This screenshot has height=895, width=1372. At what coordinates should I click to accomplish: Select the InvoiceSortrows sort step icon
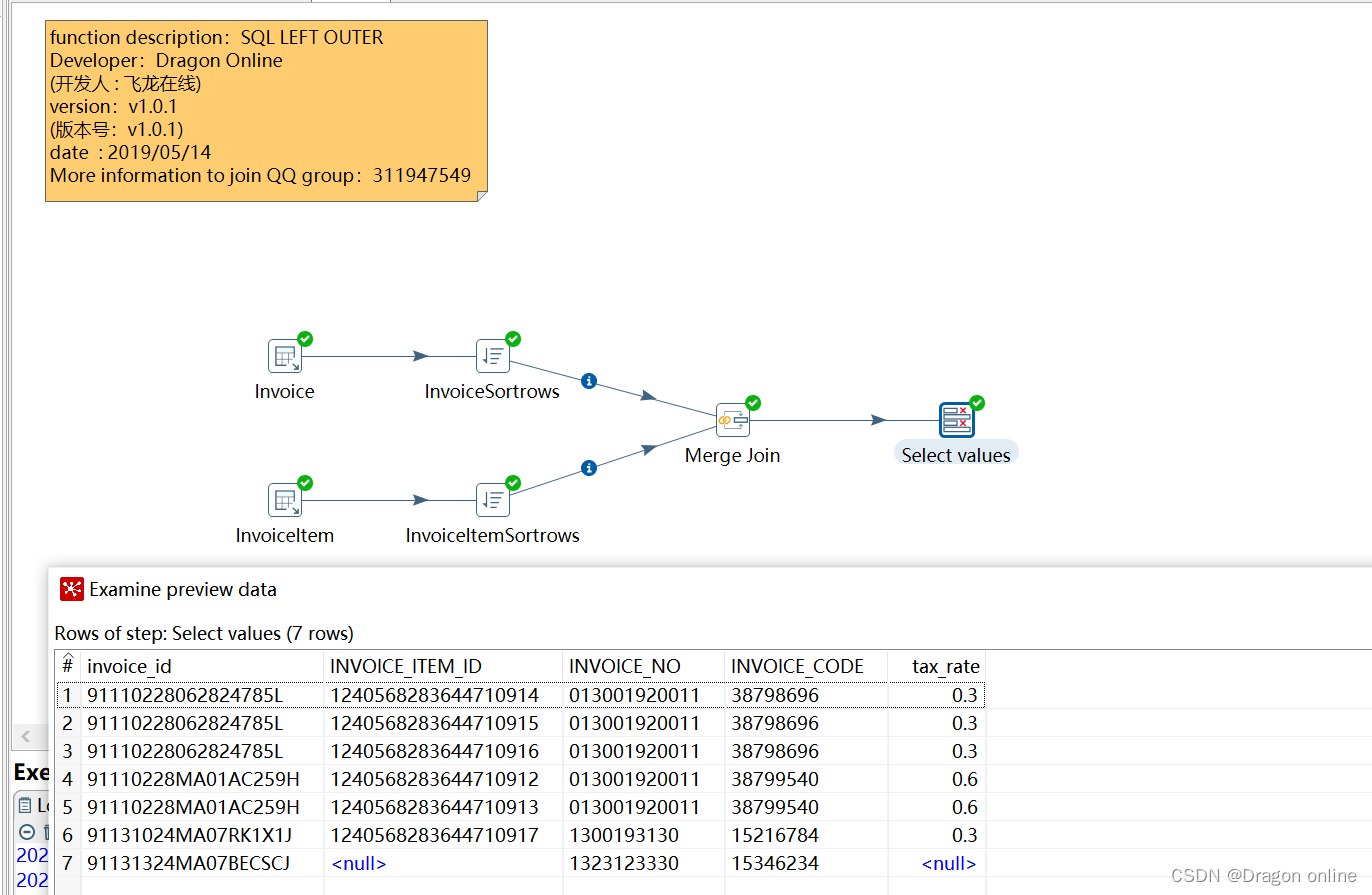pos(492,356)
